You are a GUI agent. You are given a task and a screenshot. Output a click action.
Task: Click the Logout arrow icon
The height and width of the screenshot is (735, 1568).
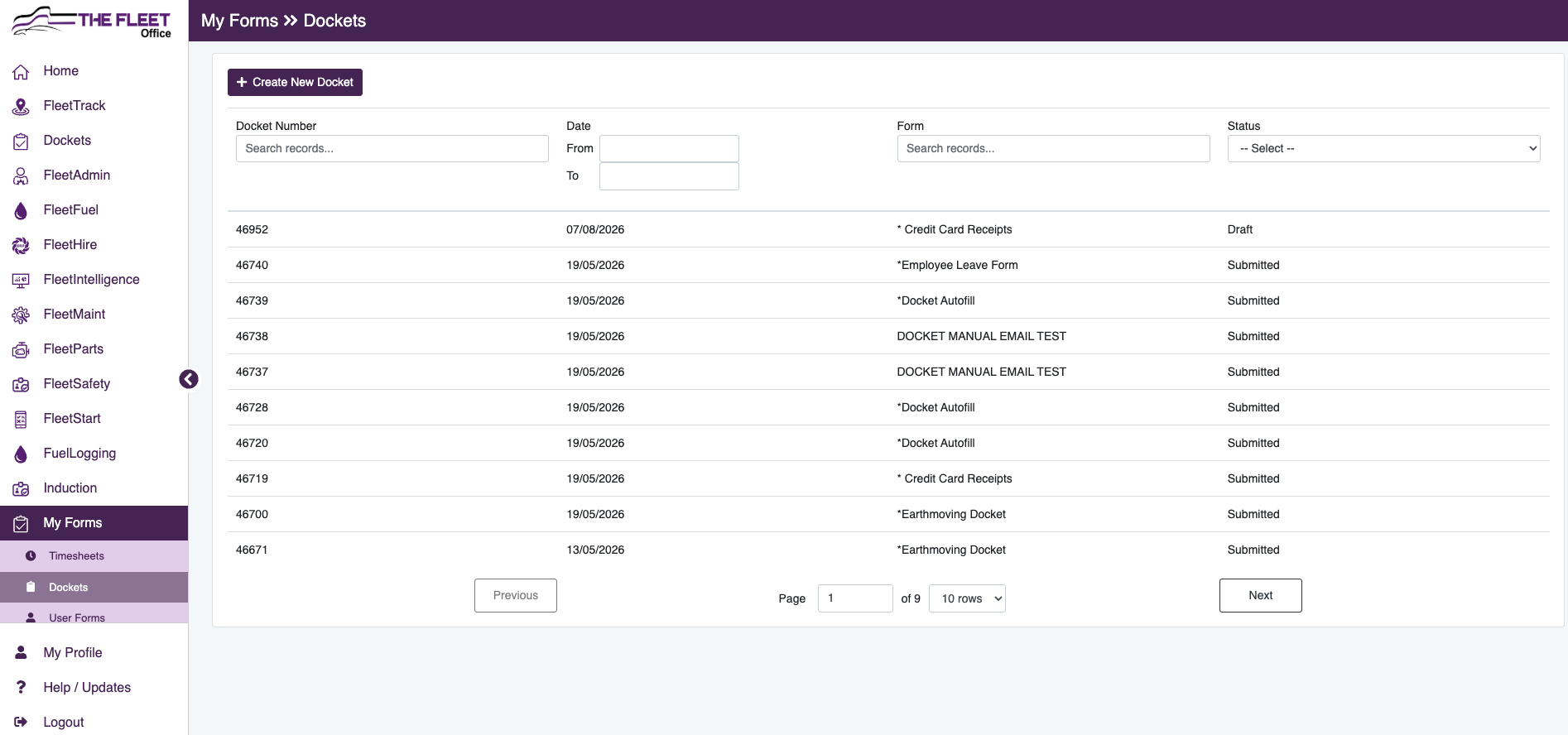tap(21, 723)
